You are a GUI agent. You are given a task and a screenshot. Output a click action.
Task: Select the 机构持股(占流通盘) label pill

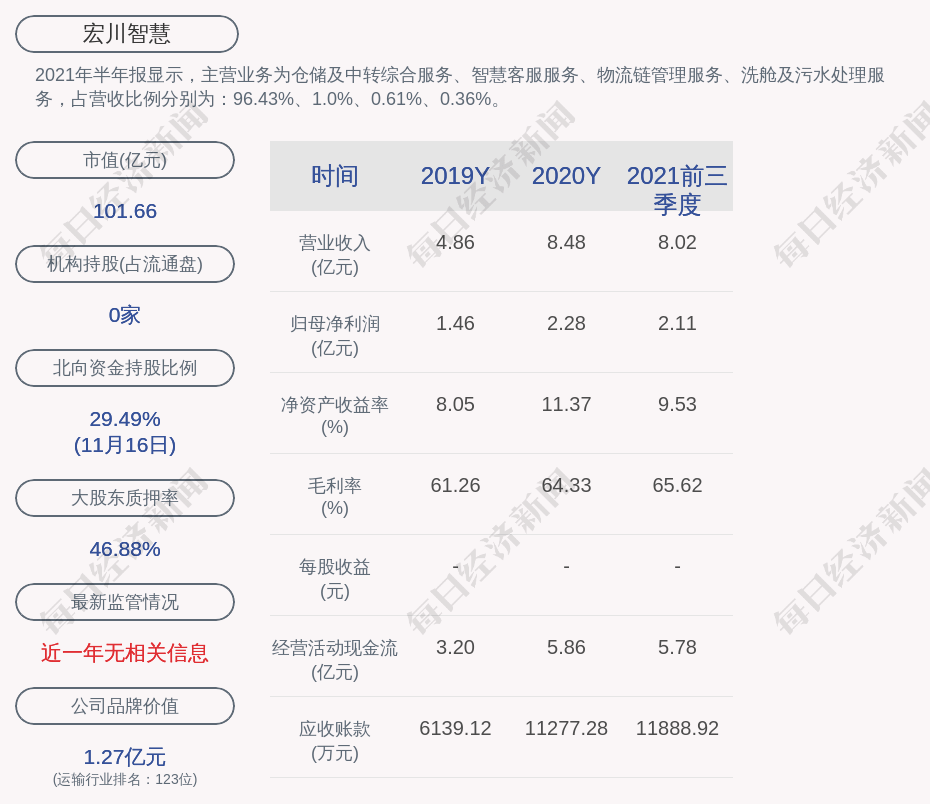(x=125, y=264)
